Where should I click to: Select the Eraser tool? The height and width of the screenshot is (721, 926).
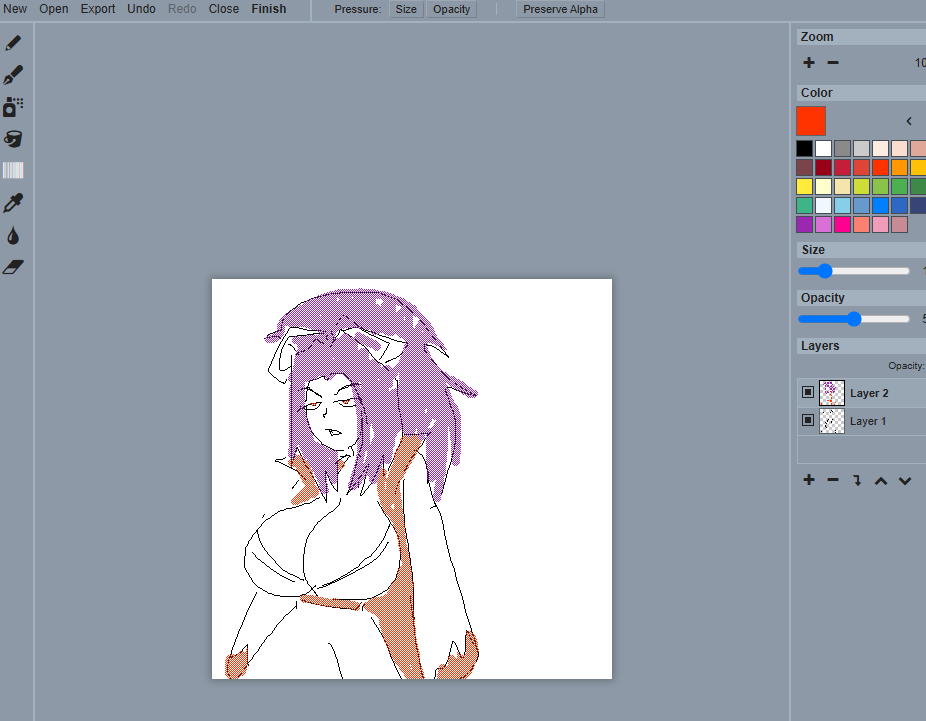coord(13,267)
